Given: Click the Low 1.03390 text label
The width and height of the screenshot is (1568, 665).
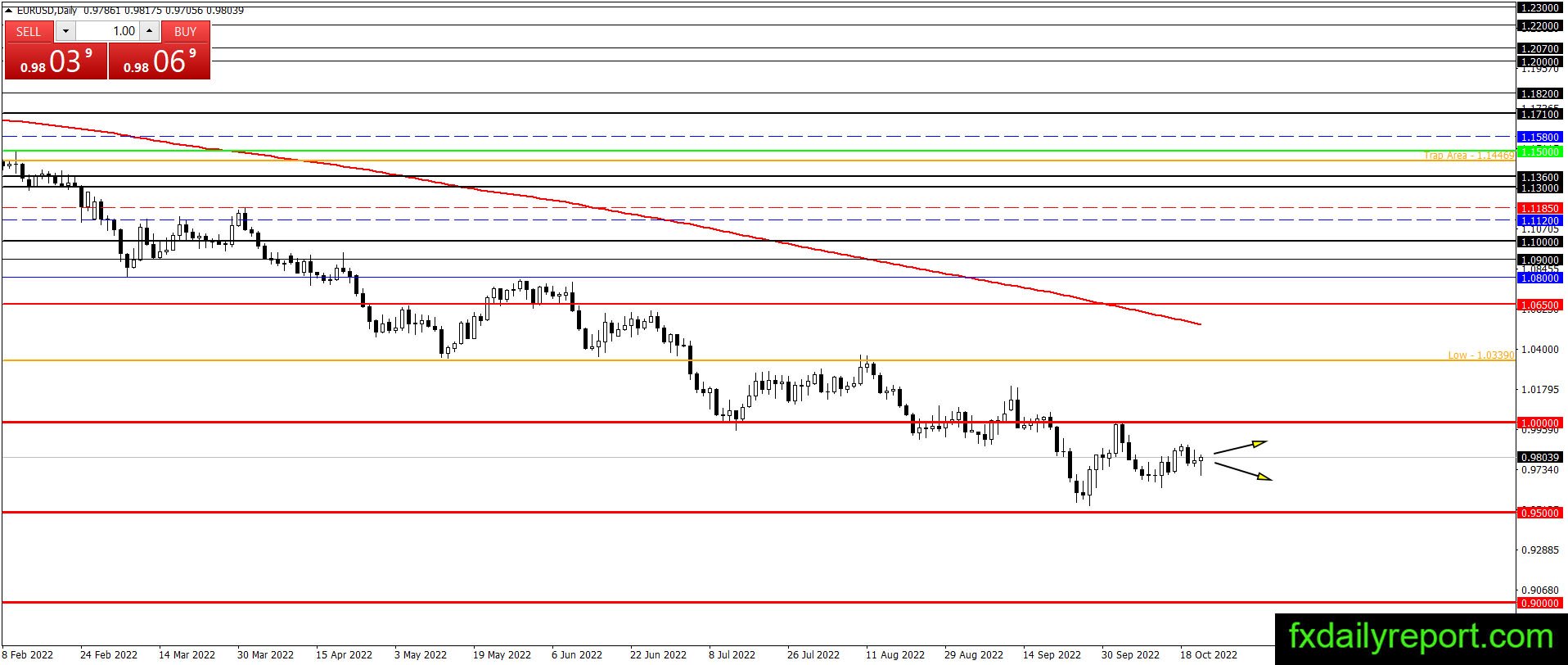Looking at the screenshot, I should [x=1481, y=355].
